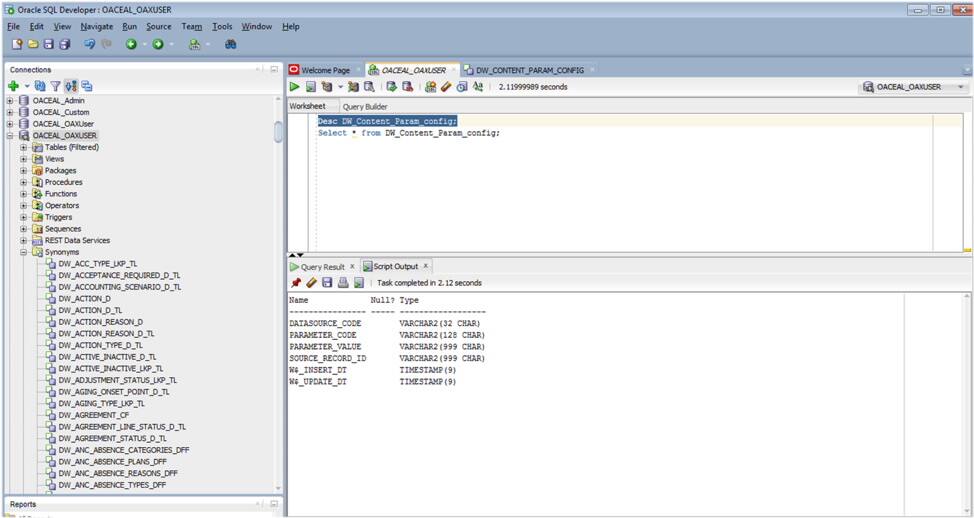Open the New Connection dropdown arrow
Viewport: 974px width, 518px height.
pyautogui.click(x=27, y=86)
